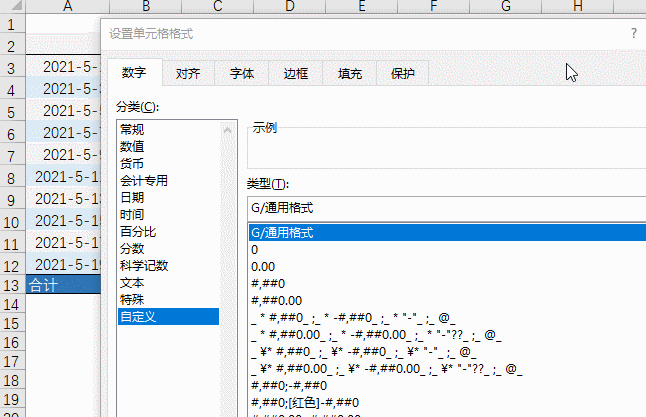Choose 日期 in the category list
This screenshot has height=417, width=646.
tap(132, 197)
